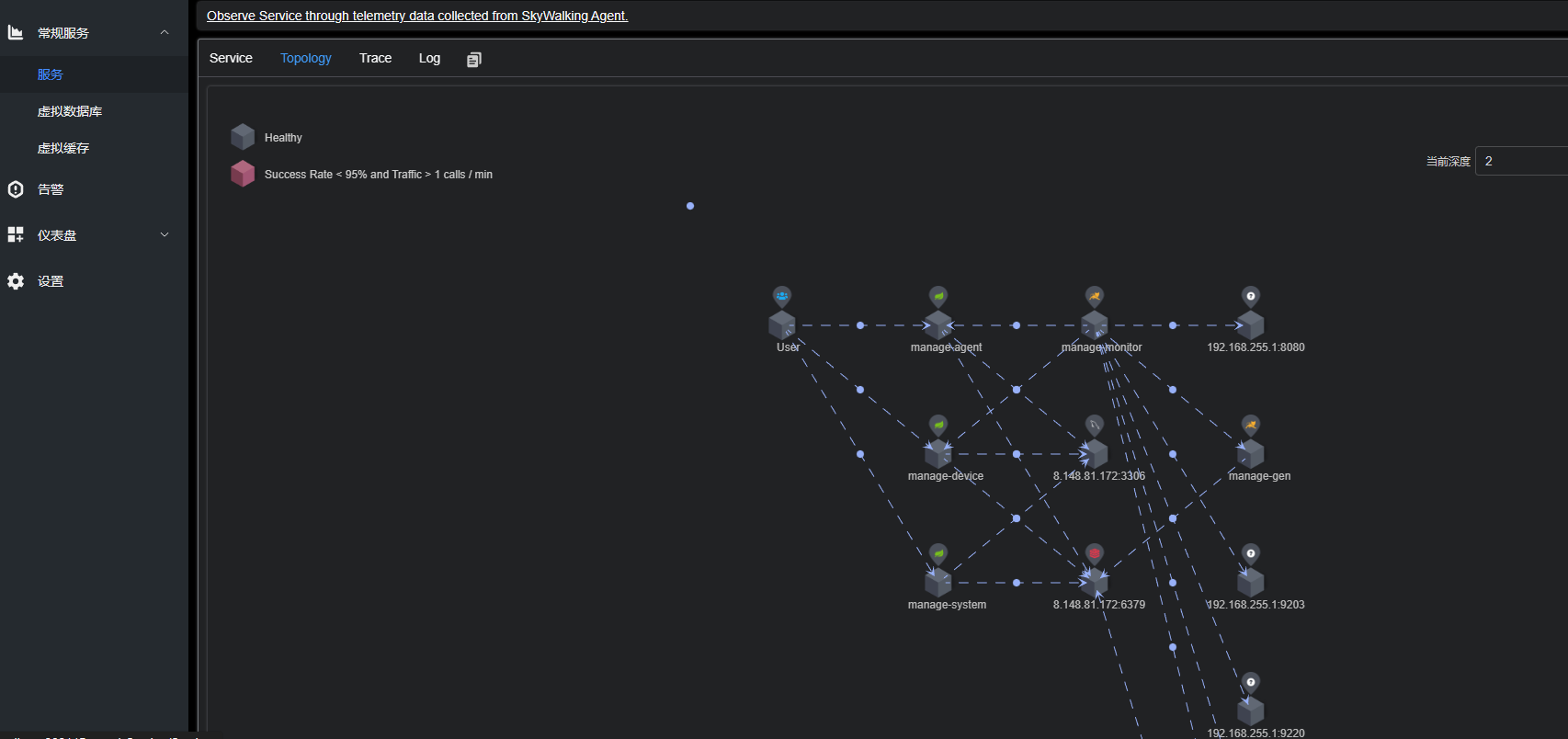
Task: Open the 当前深度 depth dropdown
Action: (x=1521, y=161)
